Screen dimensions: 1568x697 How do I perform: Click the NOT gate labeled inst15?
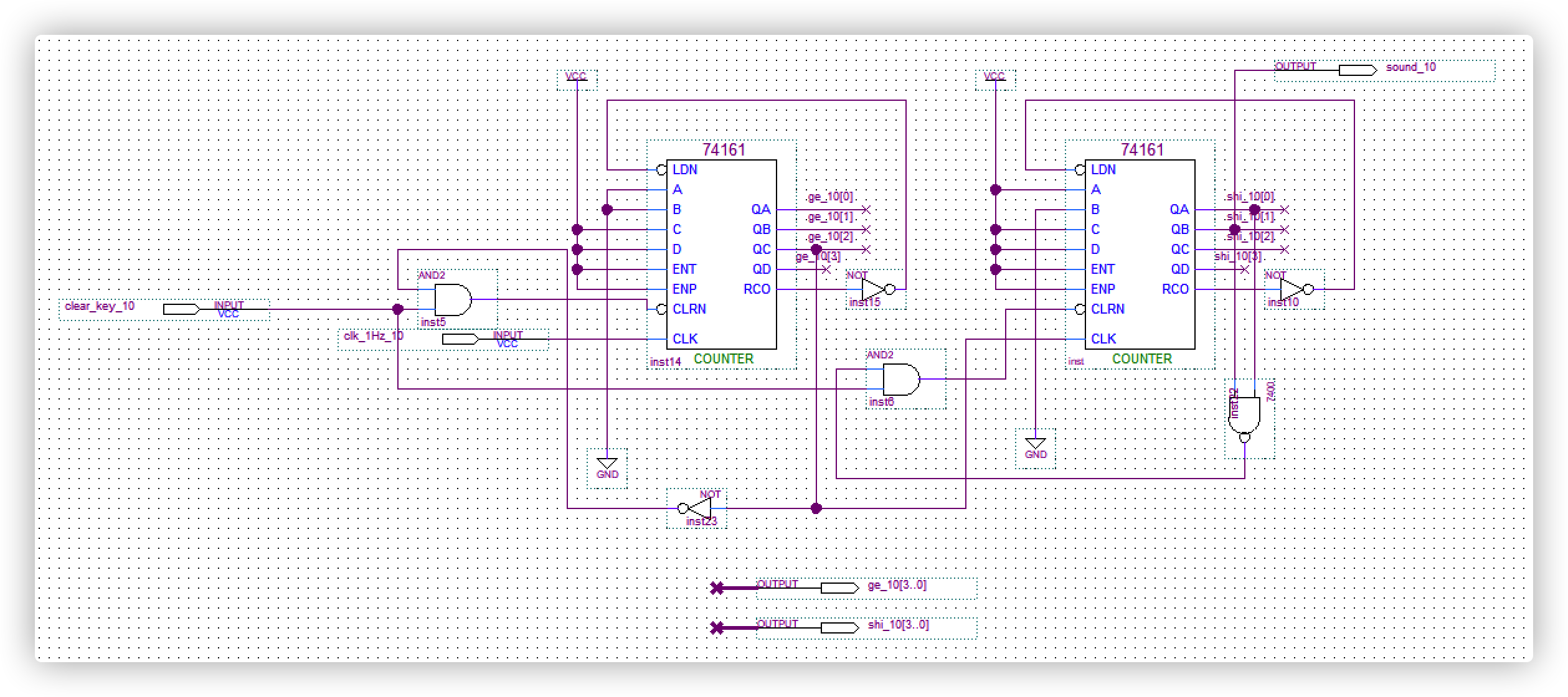pyautogui.click(x=872, y=289)
